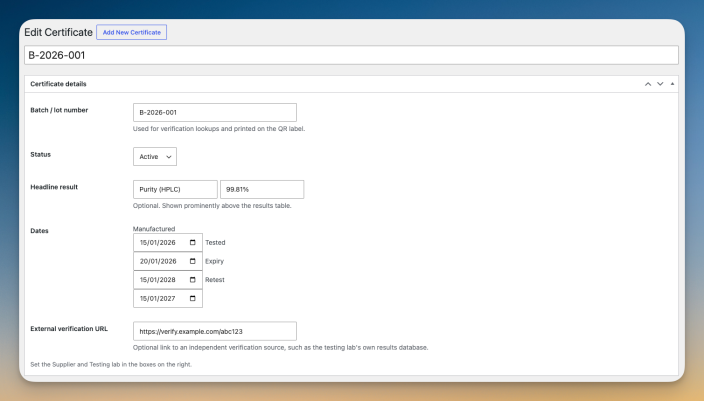This screenshot has height=401, width=704.
Task: Click the Edit Certificate page heading
Action: click(x=58, y=32)
